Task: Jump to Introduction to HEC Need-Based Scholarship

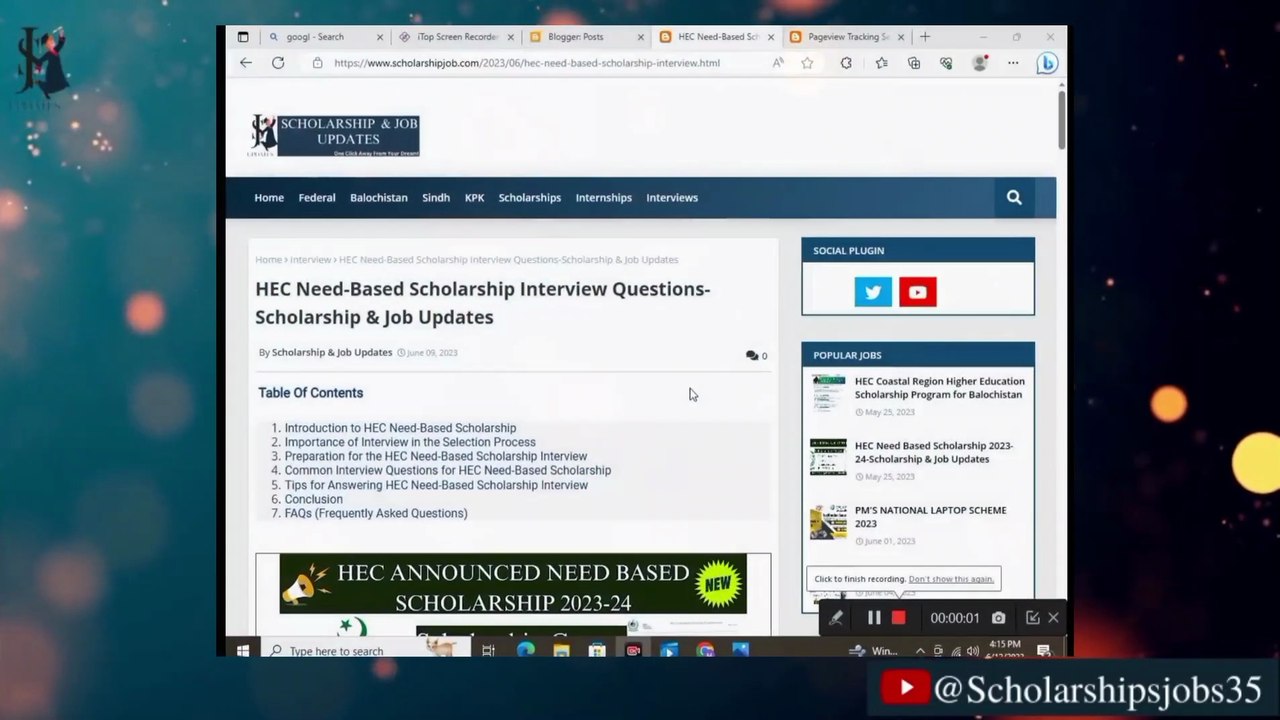Action: (x=400, y=428)
